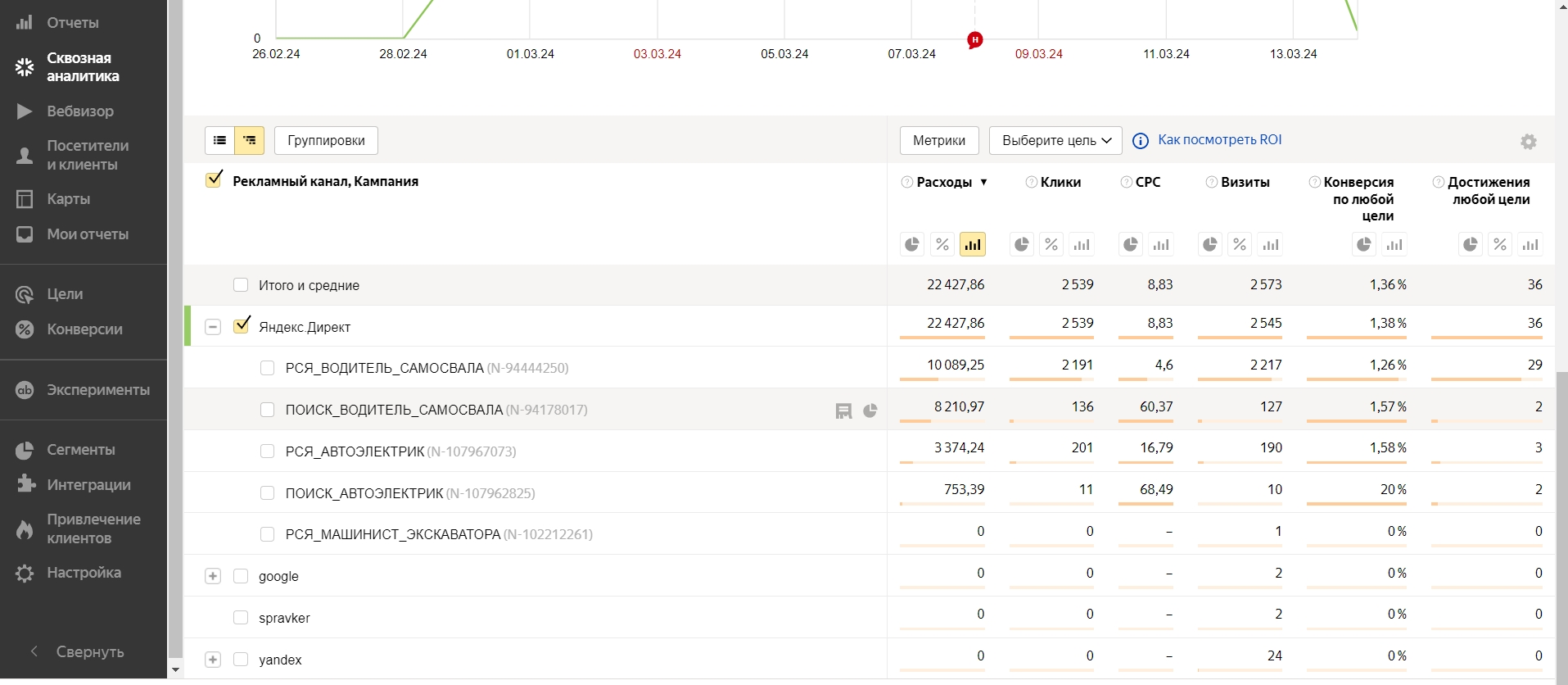Open Интеграции menu item
This screenshot has height=685, width=1568.
[x=88, y=484]
